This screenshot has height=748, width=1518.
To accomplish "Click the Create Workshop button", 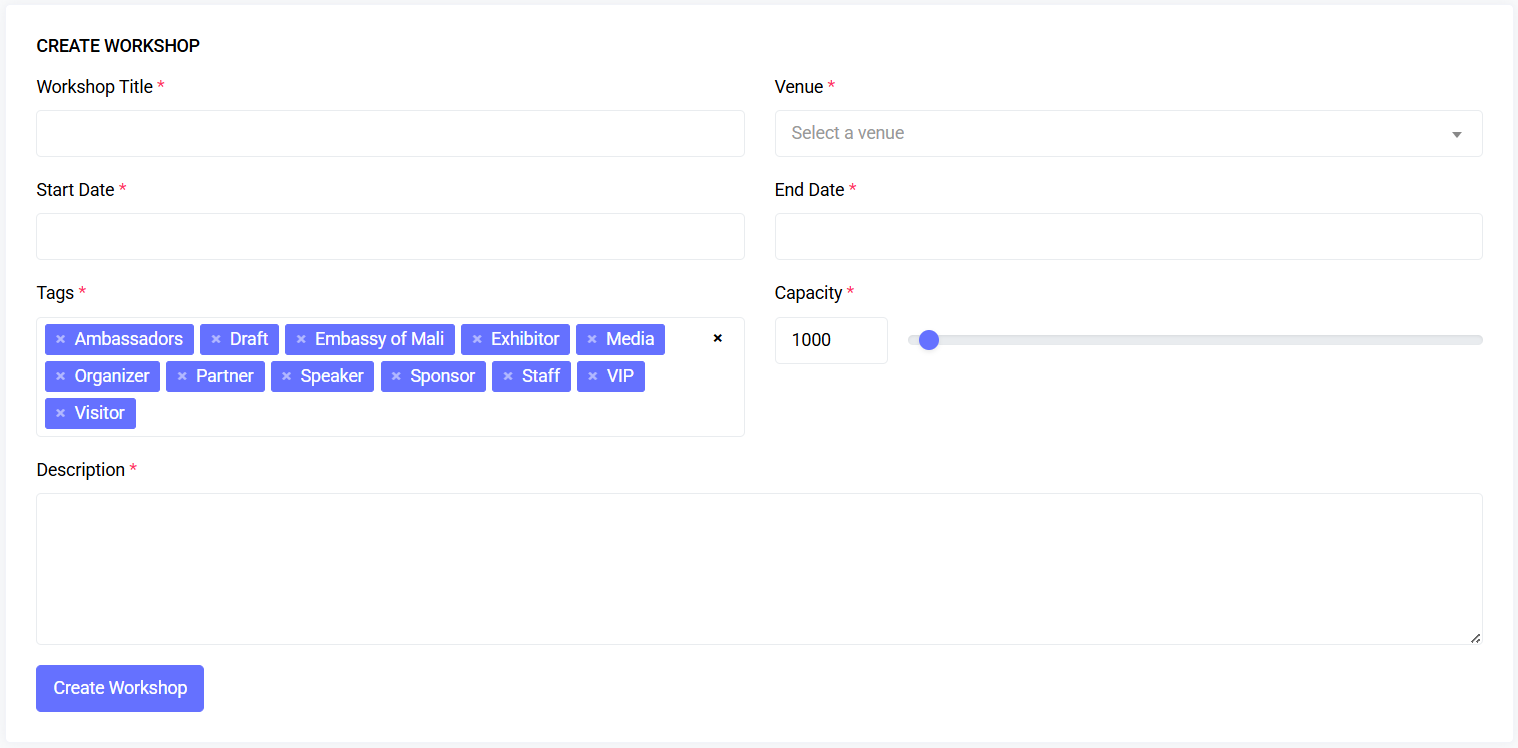I will [120, 688].
